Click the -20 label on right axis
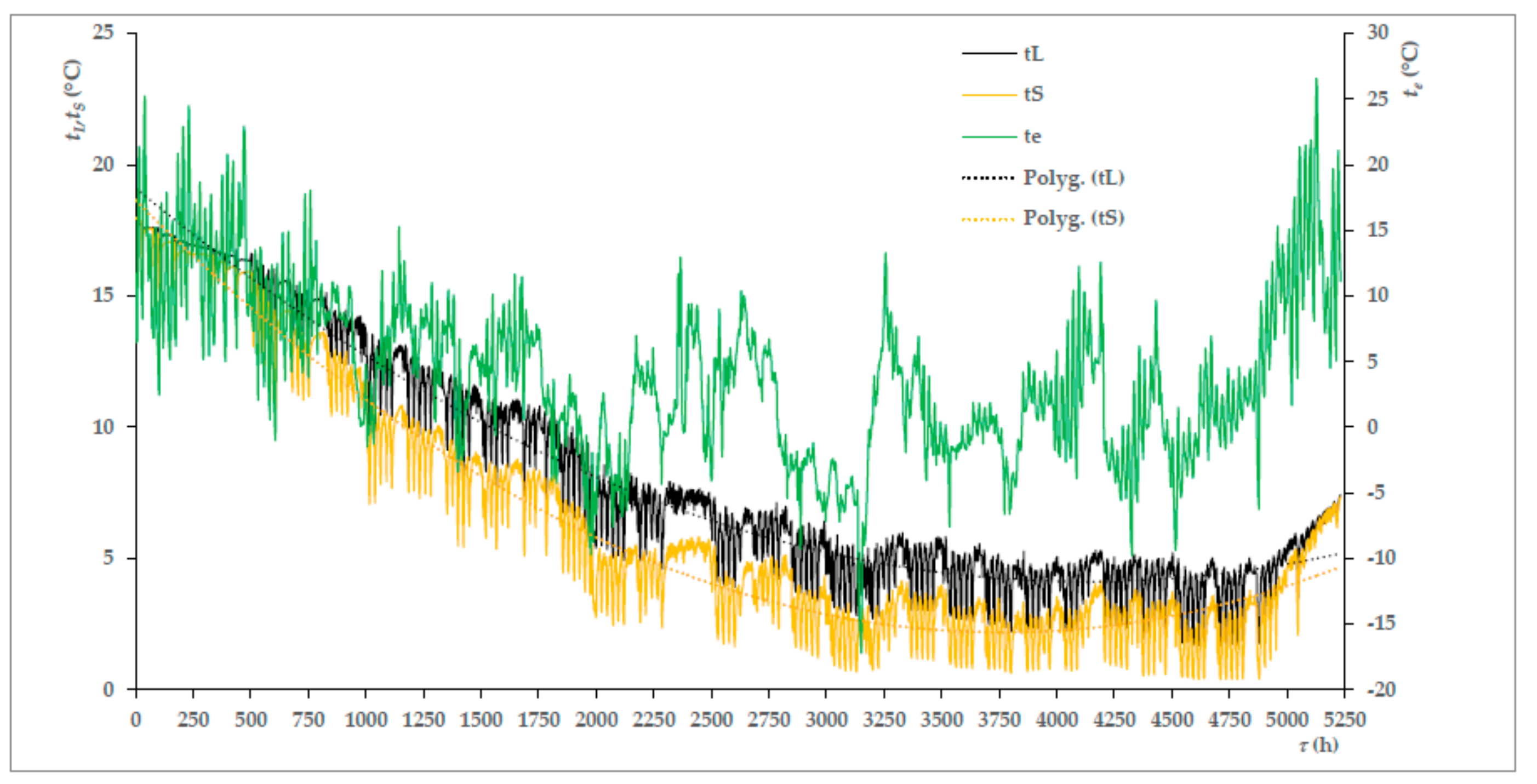The height and width of the screenshot is (784, 1537). click(1381, 690)
